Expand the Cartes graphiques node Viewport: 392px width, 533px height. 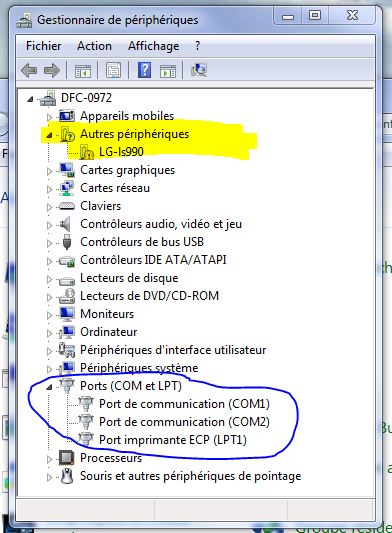(x=50, y=171)
